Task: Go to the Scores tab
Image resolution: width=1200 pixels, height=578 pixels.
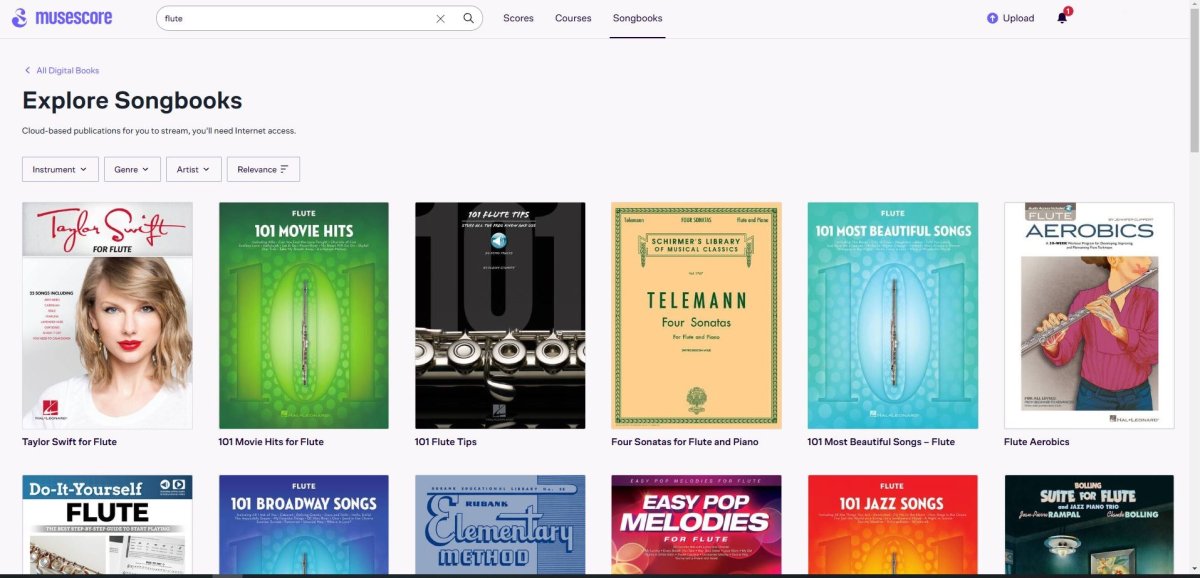Action: (x=518, y=18)
